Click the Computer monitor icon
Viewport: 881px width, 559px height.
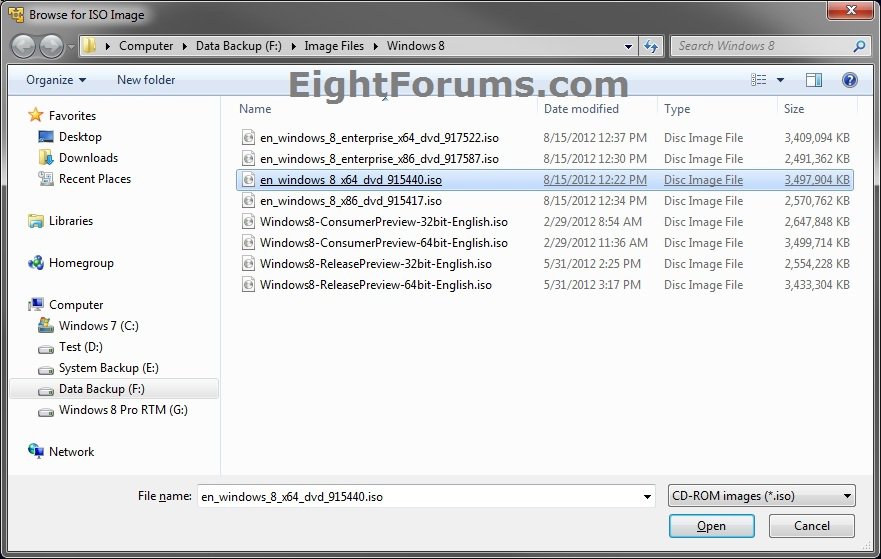click(36, 305)
